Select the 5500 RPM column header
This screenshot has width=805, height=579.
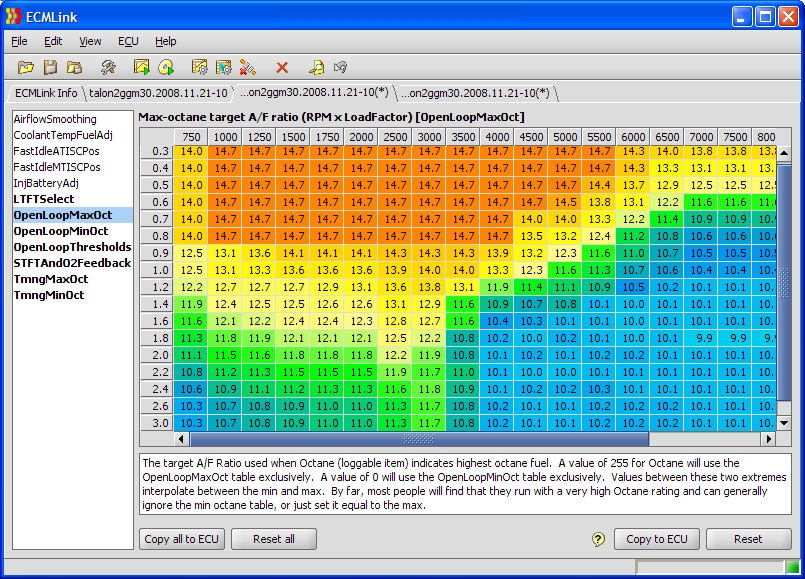[x=599, y=137]
